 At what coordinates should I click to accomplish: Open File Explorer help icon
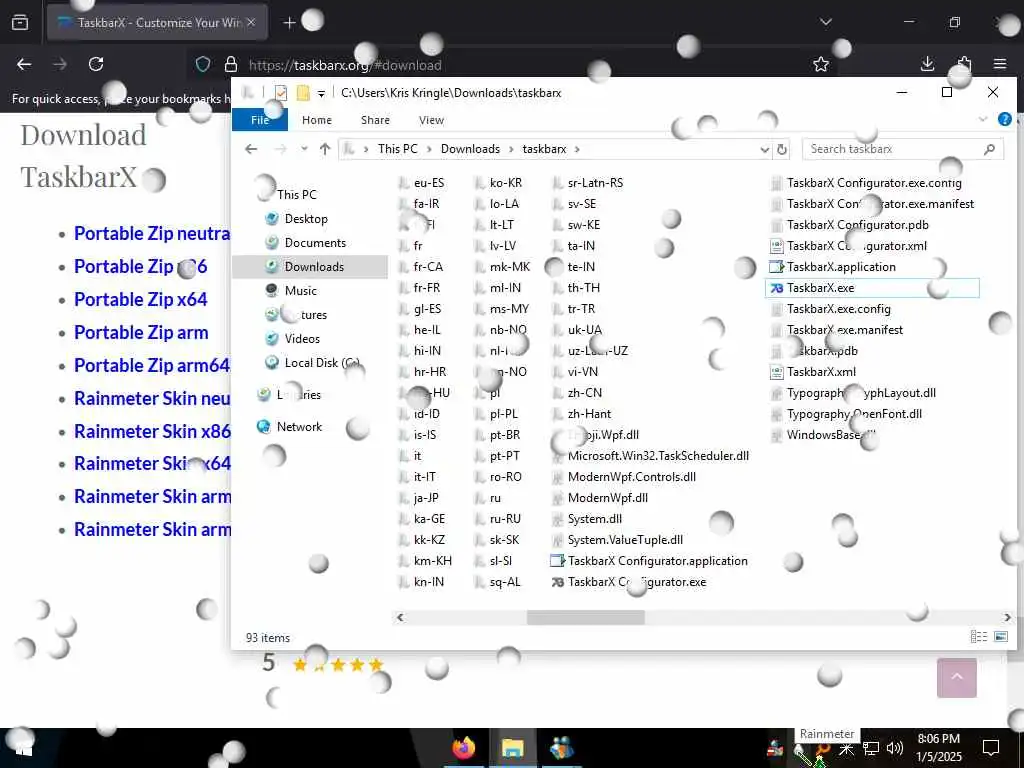click(1004, 120)
